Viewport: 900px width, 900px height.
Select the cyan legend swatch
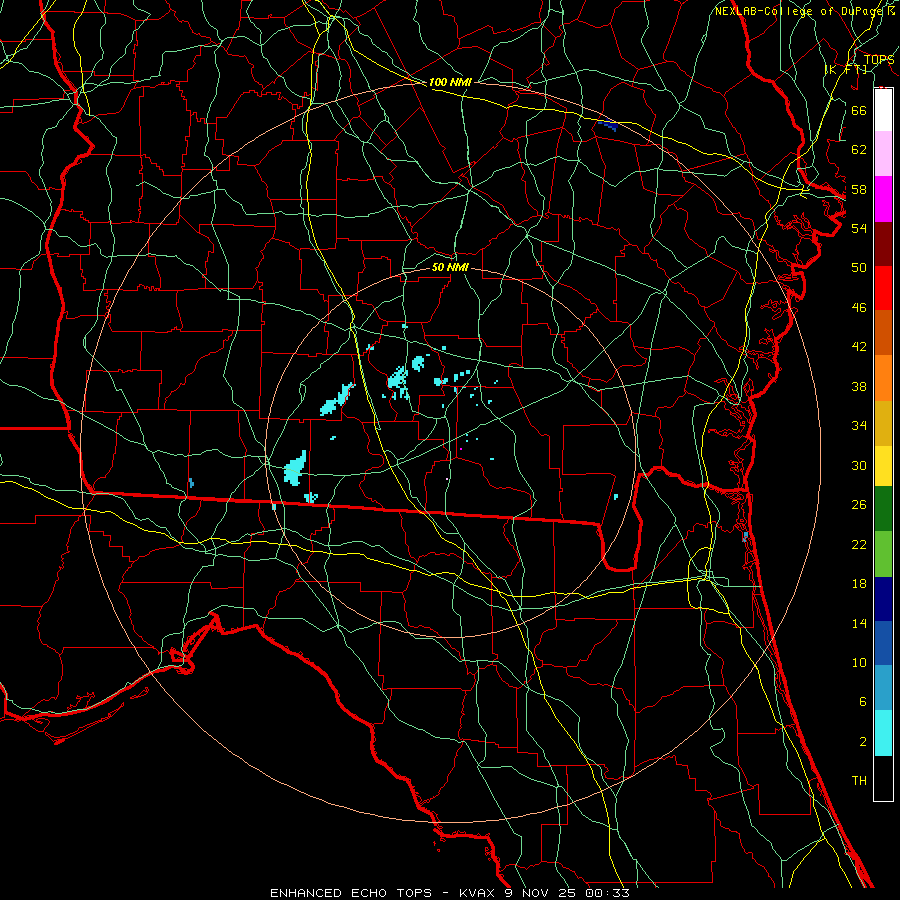883,733
